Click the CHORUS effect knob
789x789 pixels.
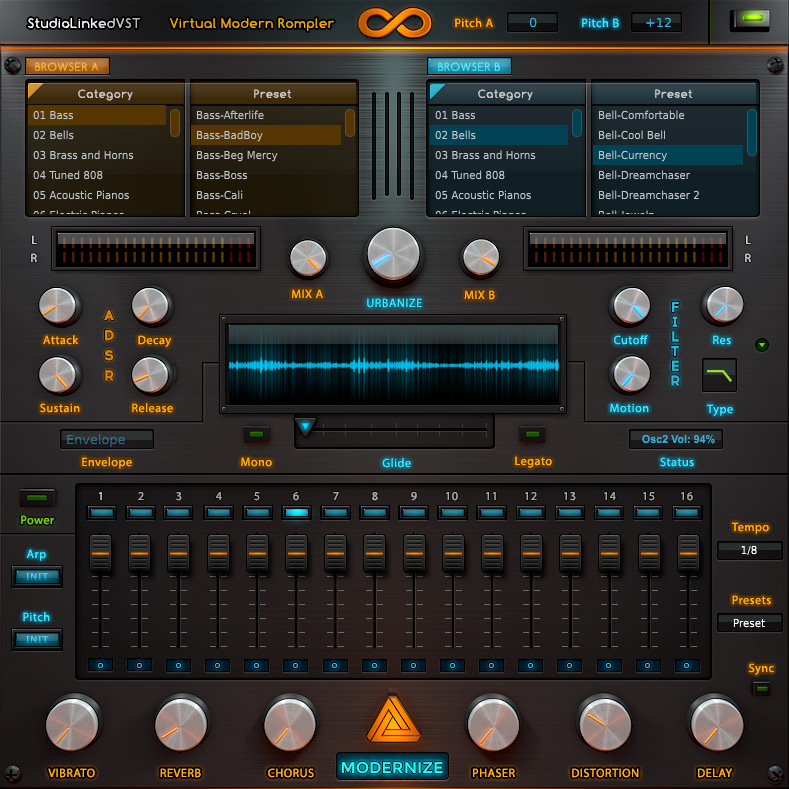pyautogui.click(x=290, y=725)
